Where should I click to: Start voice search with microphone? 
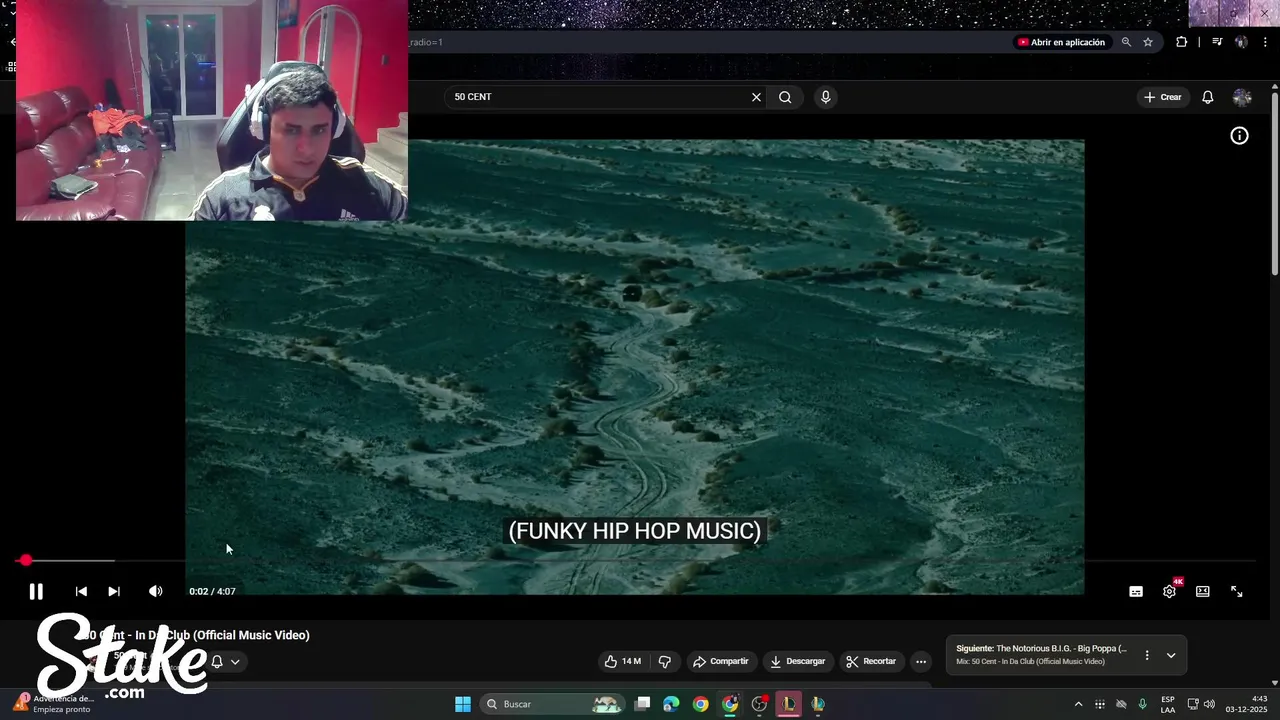pos(825,97)
